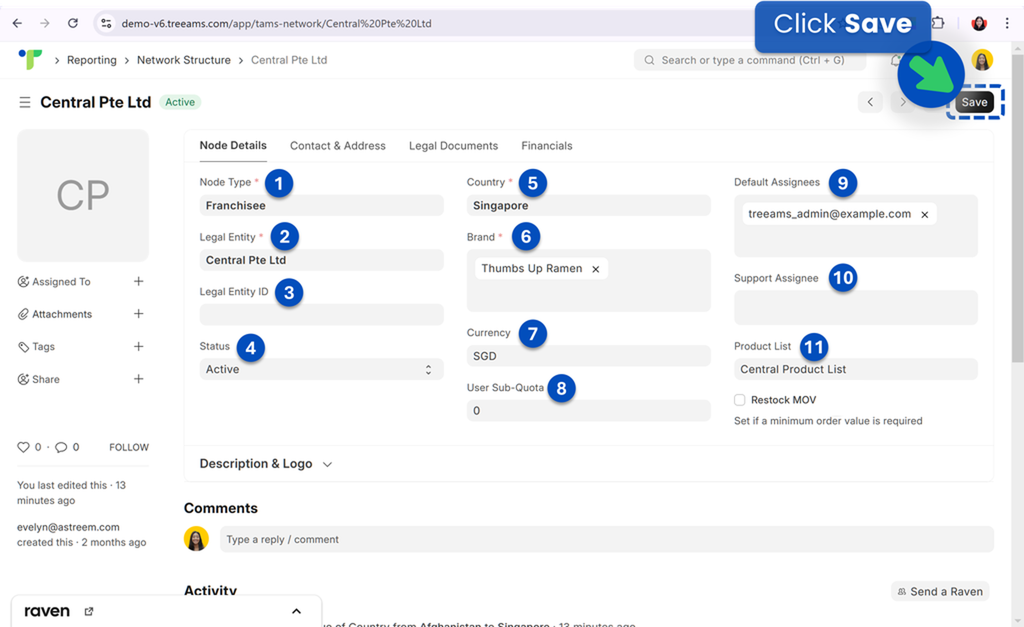Click plus icon beside Share

point(139,379)
